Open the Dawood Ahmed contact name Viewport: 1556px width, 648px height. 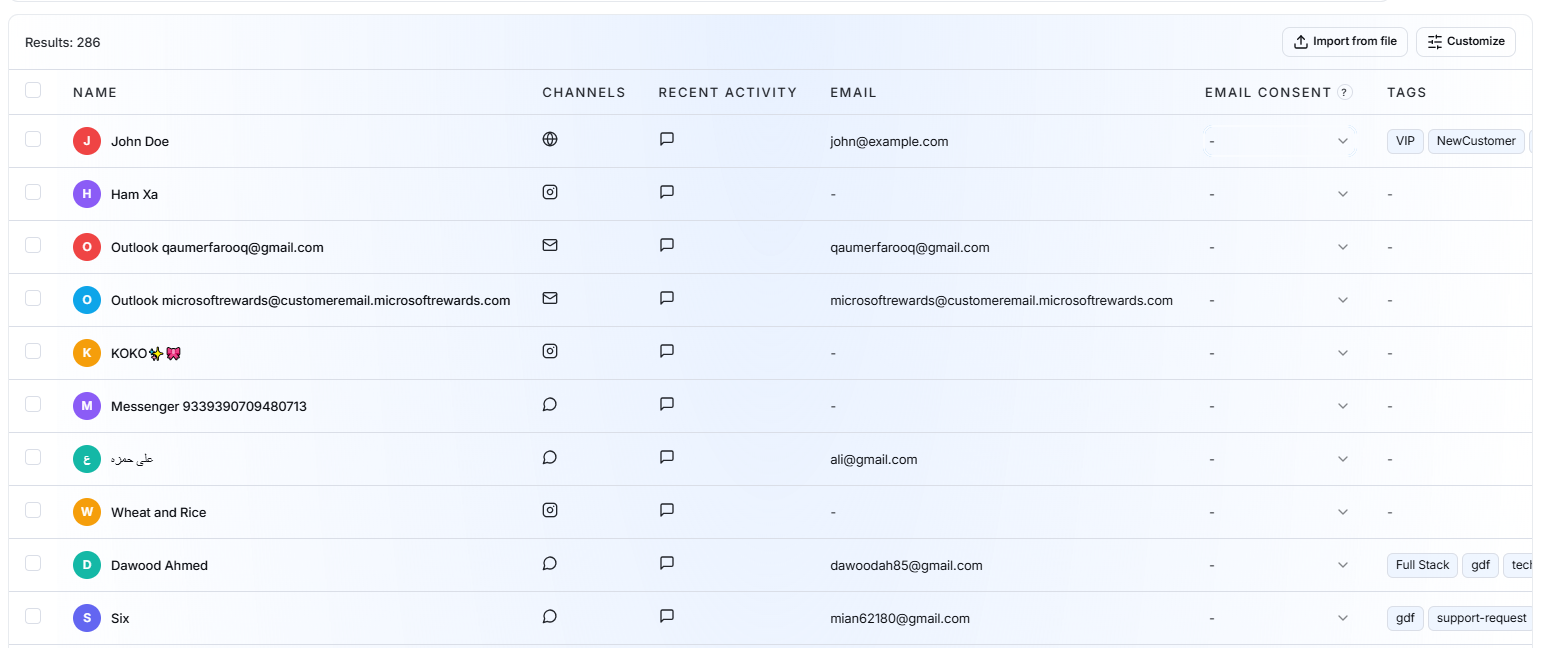(159, 565)
